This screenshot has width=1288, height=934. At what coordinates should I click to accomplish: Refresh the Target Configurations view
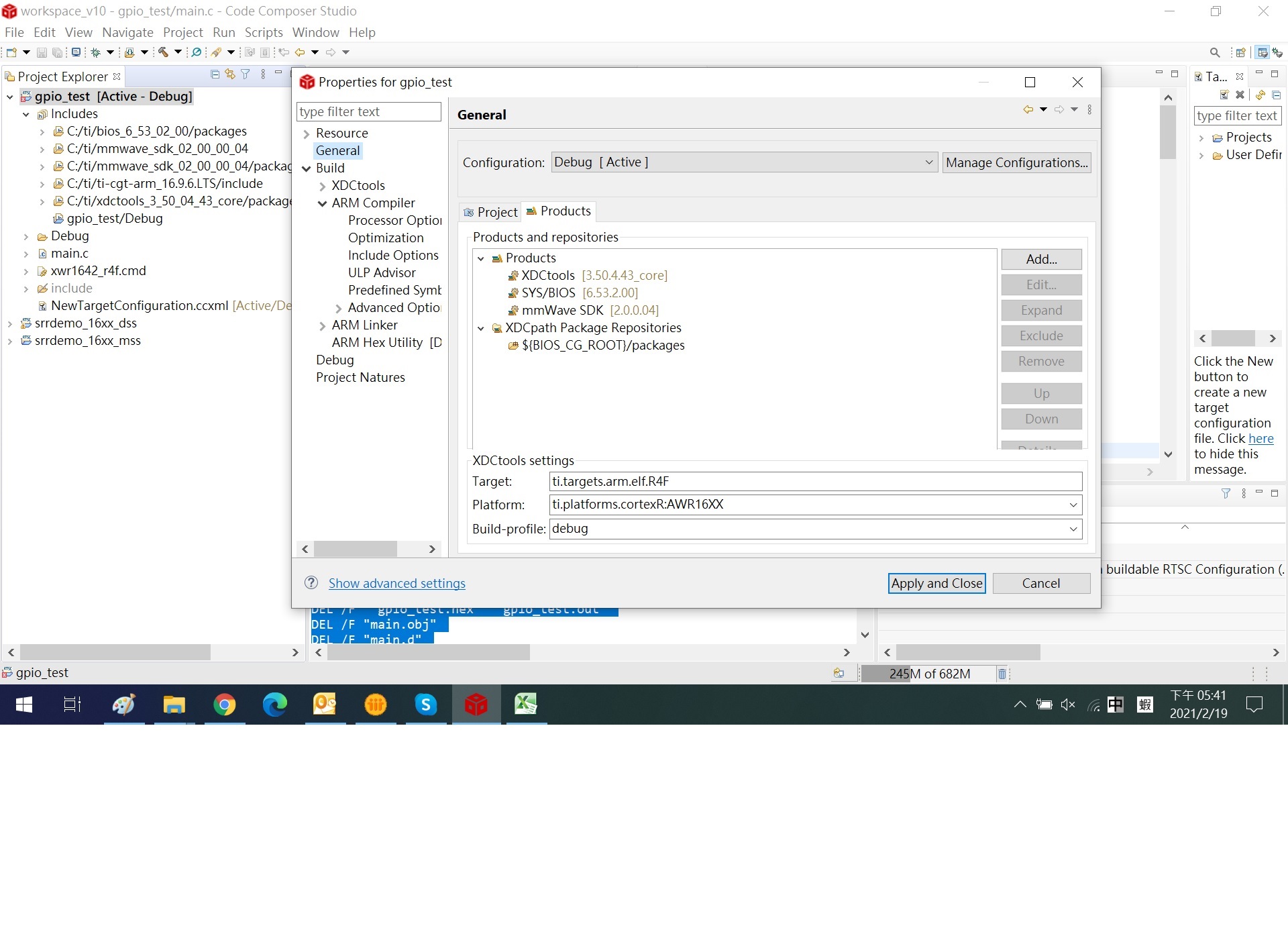pyautogui.click(x=1260, y=95)
